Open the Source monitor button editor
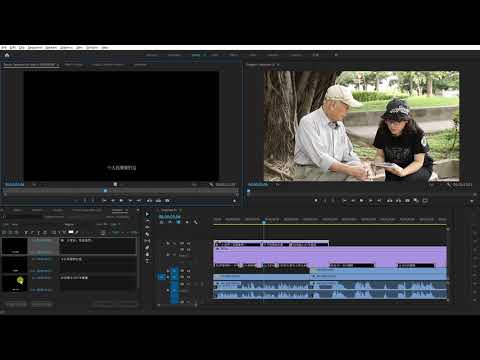This screenshot has height=360, width=480. pyautogui.click(x=235, y=201)
